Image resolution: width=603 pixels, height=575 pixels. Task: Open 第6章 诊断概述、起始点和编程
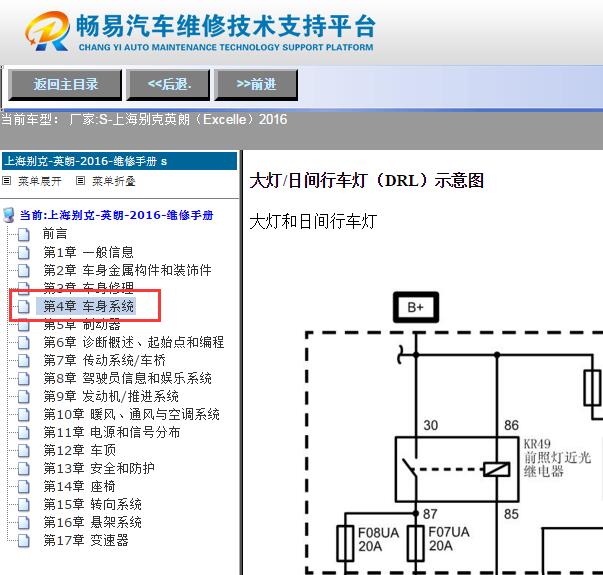point(134,342)
